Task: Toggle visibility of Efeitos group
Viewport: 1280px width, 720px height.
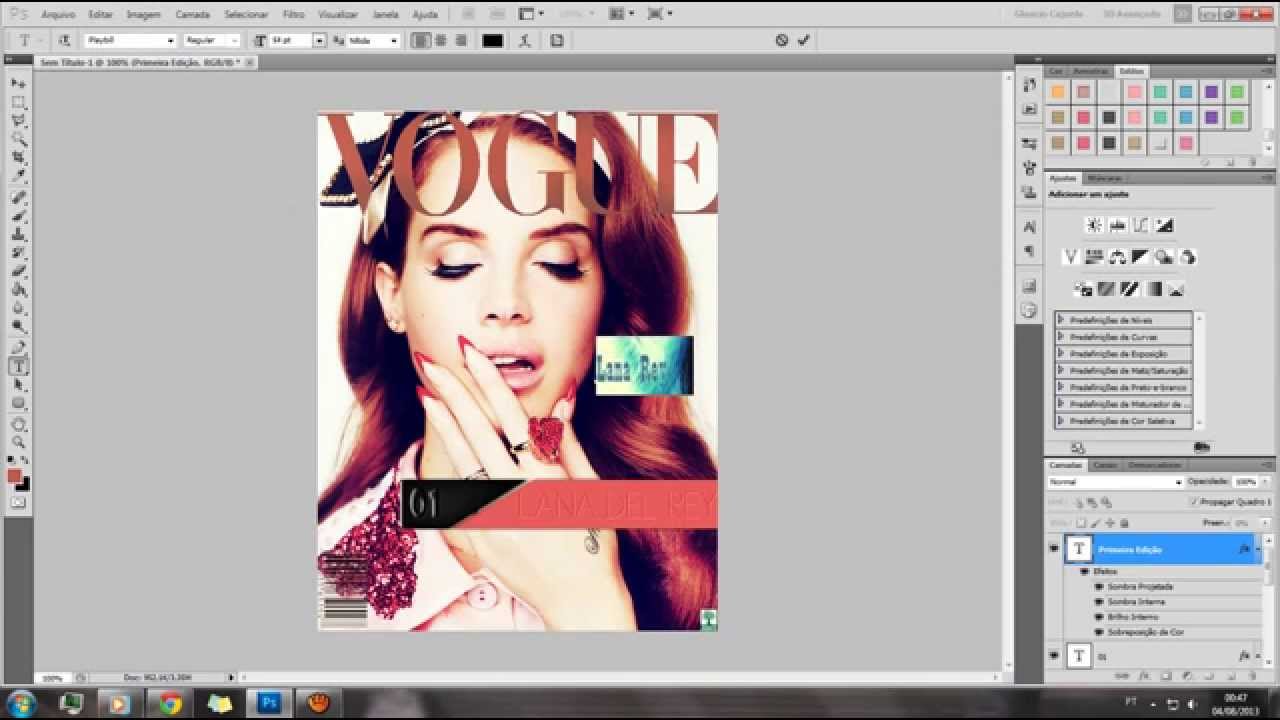Action: [1084, 571]
